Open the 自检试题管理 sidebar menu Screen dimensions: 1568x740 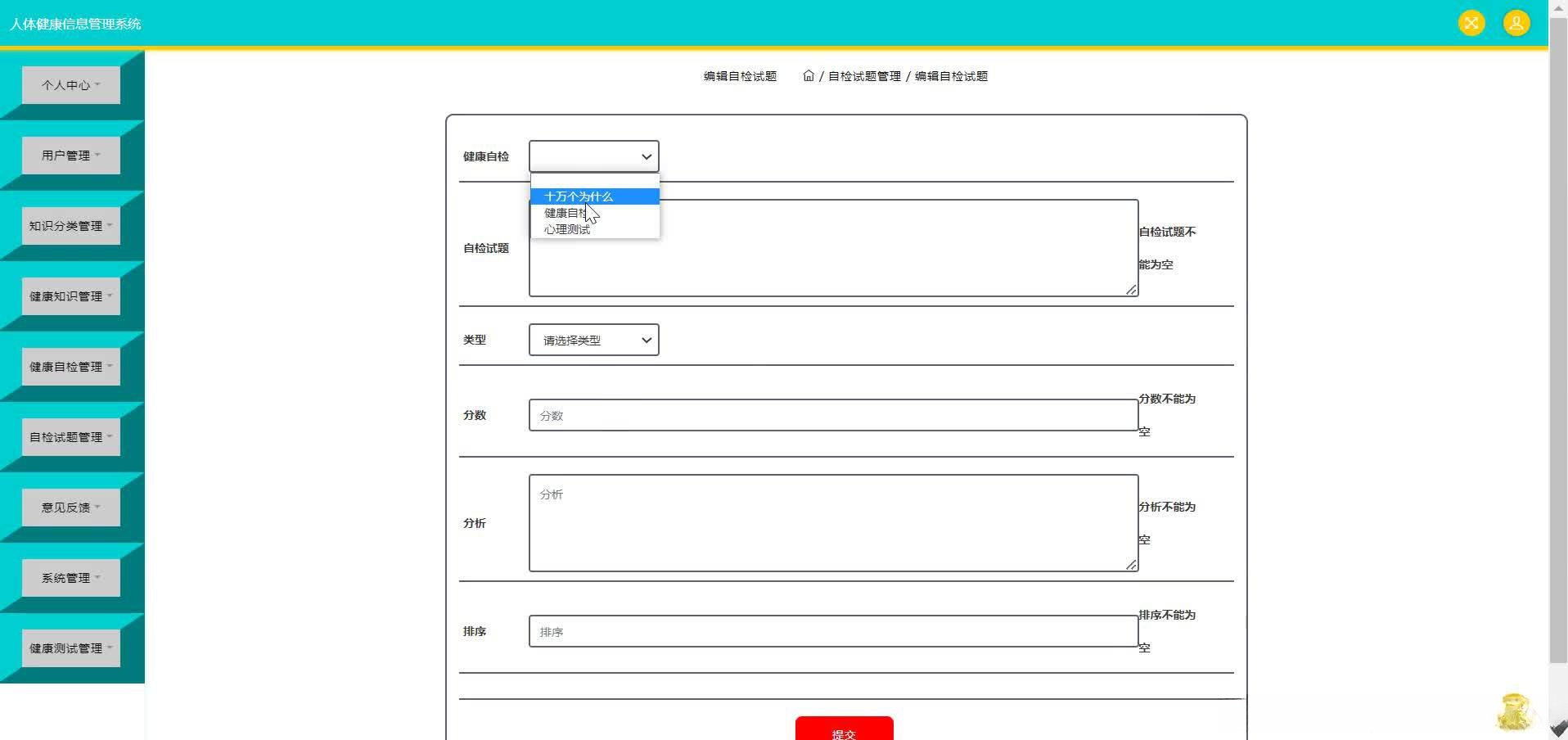pos(71,437)
